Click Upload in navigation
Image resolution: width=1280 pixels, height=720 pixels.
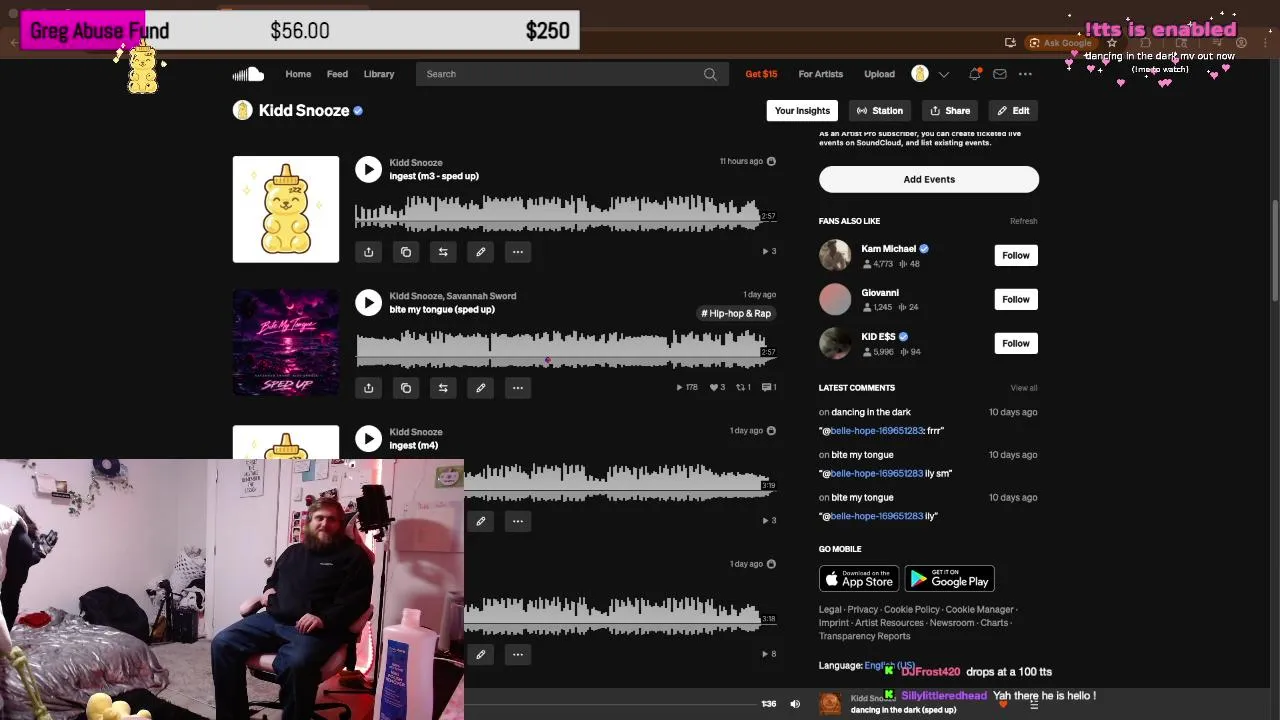[880, 74]
